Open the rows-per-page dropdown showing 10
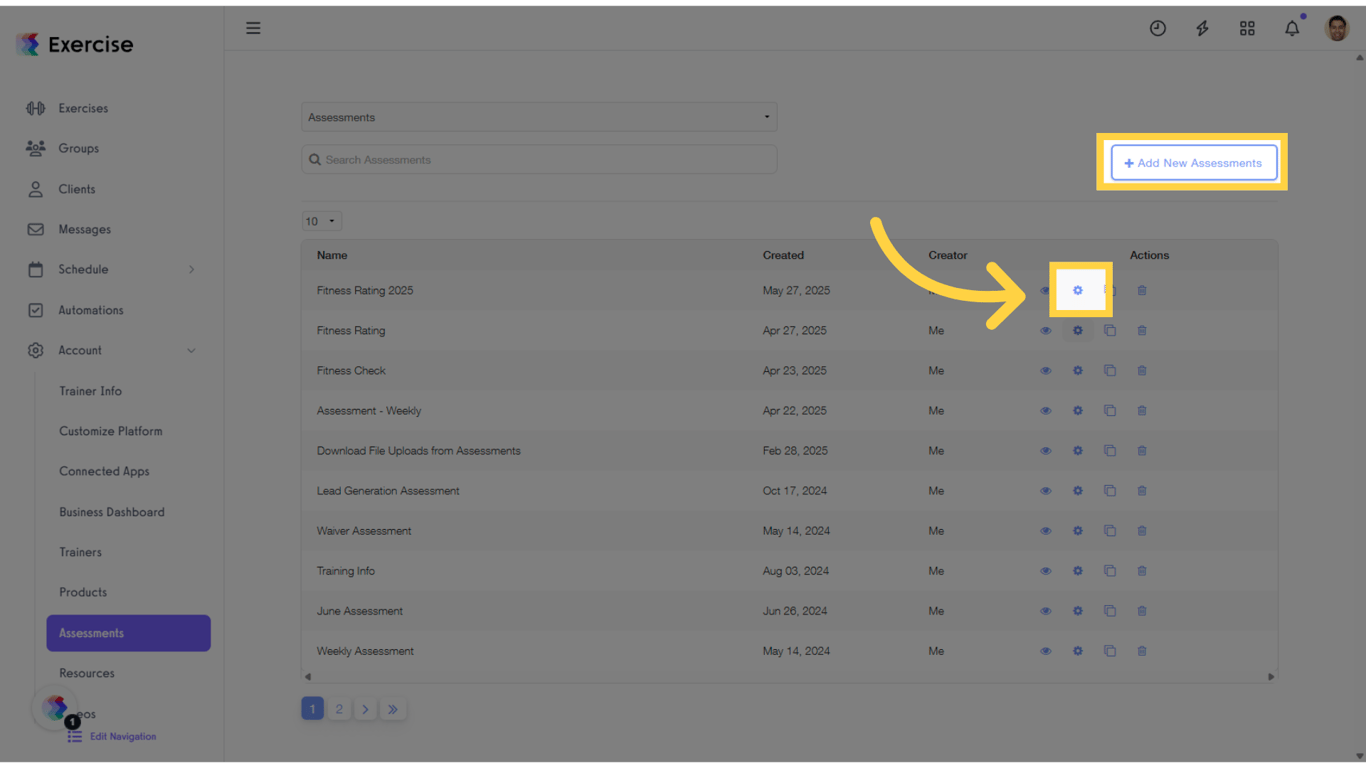The width and height of the screenshot is (1366, 768). pos(321,220)
